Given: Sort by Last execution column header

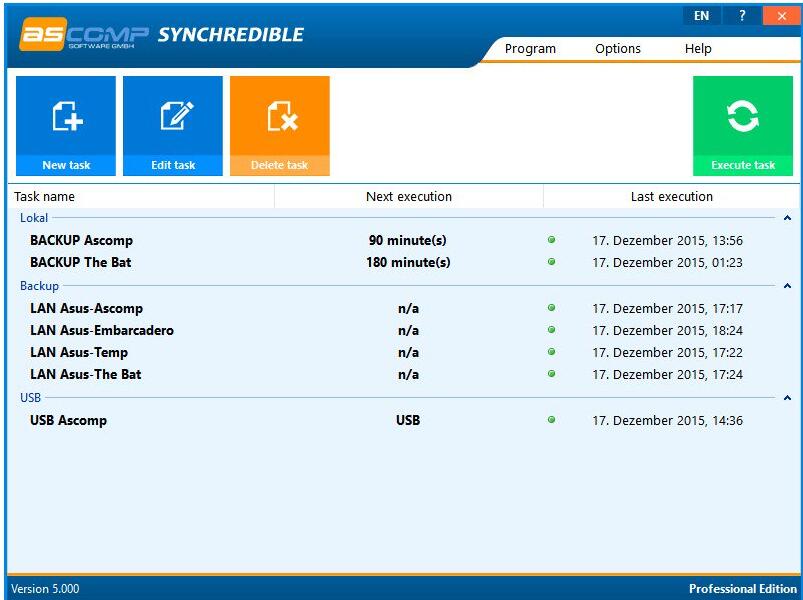Looking at the screenshot, I should coord(671,197).
